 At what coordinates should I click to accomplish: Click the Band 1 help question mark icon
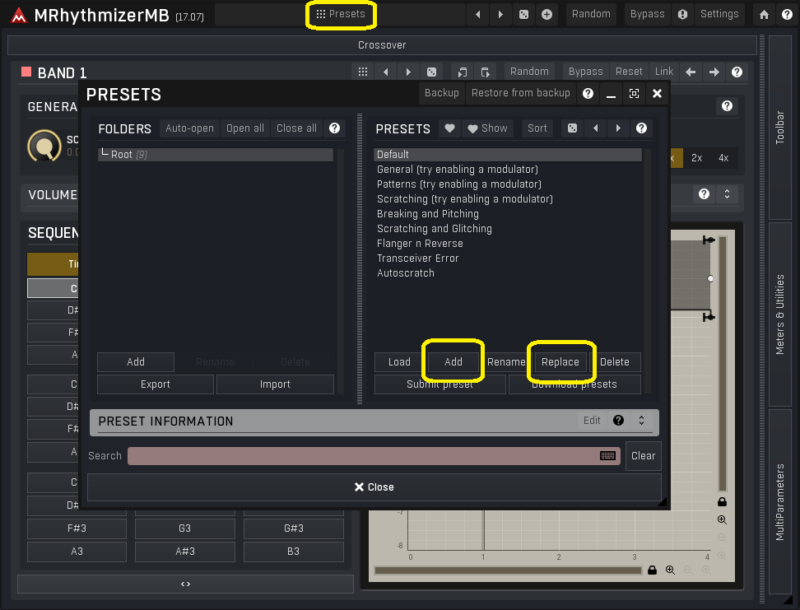click(x=737, y=72)
